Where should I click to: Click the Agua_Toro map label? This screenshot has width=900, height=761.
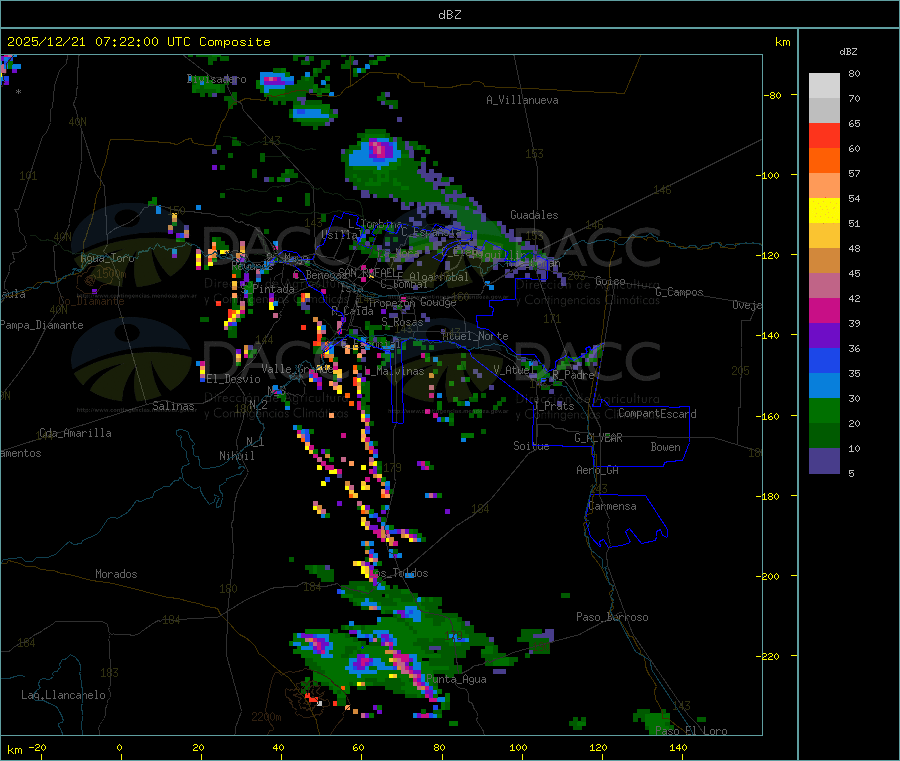(x=107, y=258)
